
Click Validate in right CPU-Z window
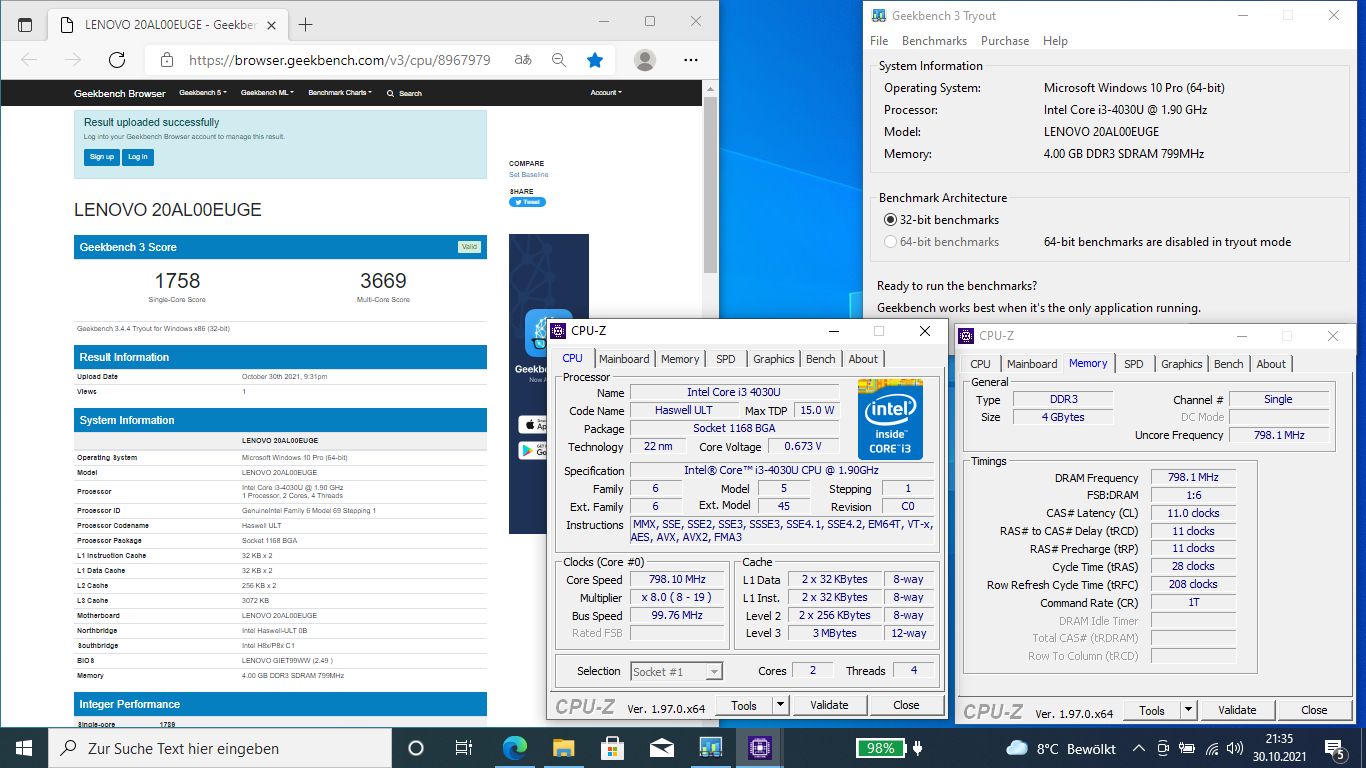[1237, 710]
